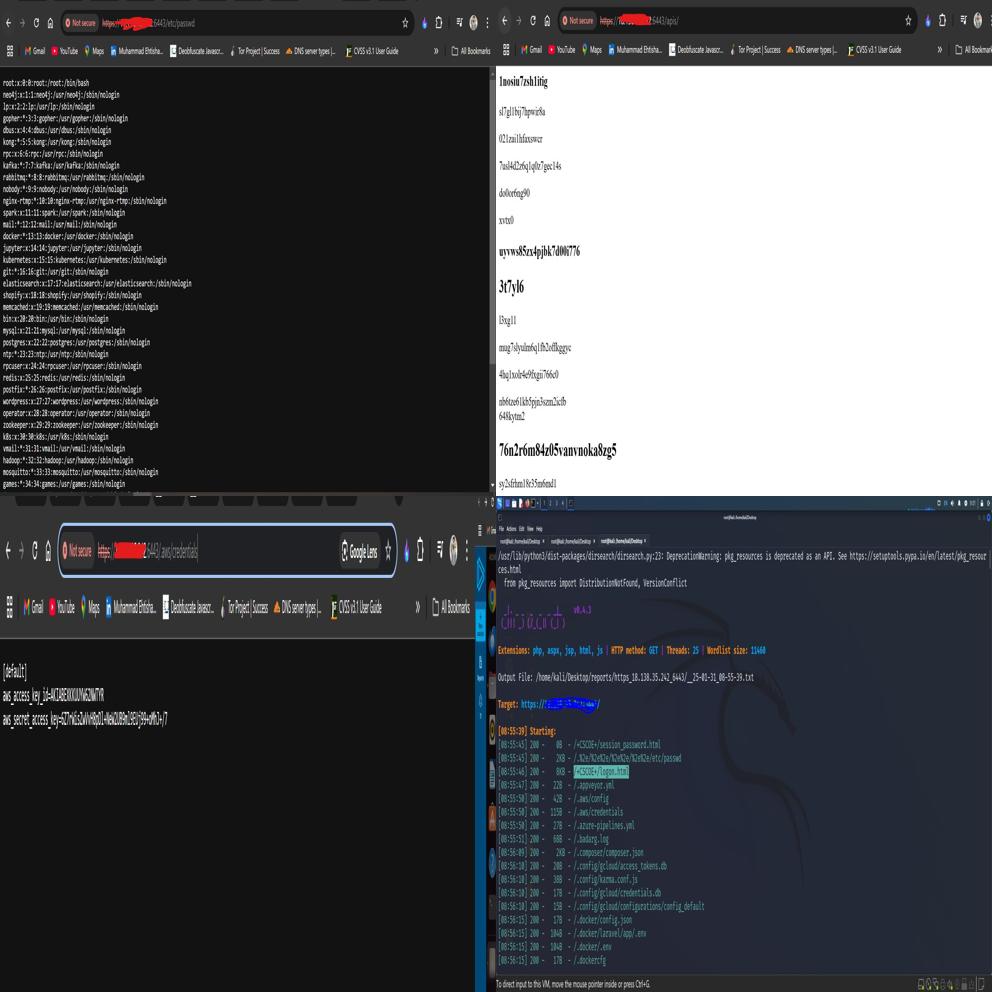Expand bookmarks overflow chevron in /apis/ window
Viewport: 992px width, 992px height.
coord(939,49)
